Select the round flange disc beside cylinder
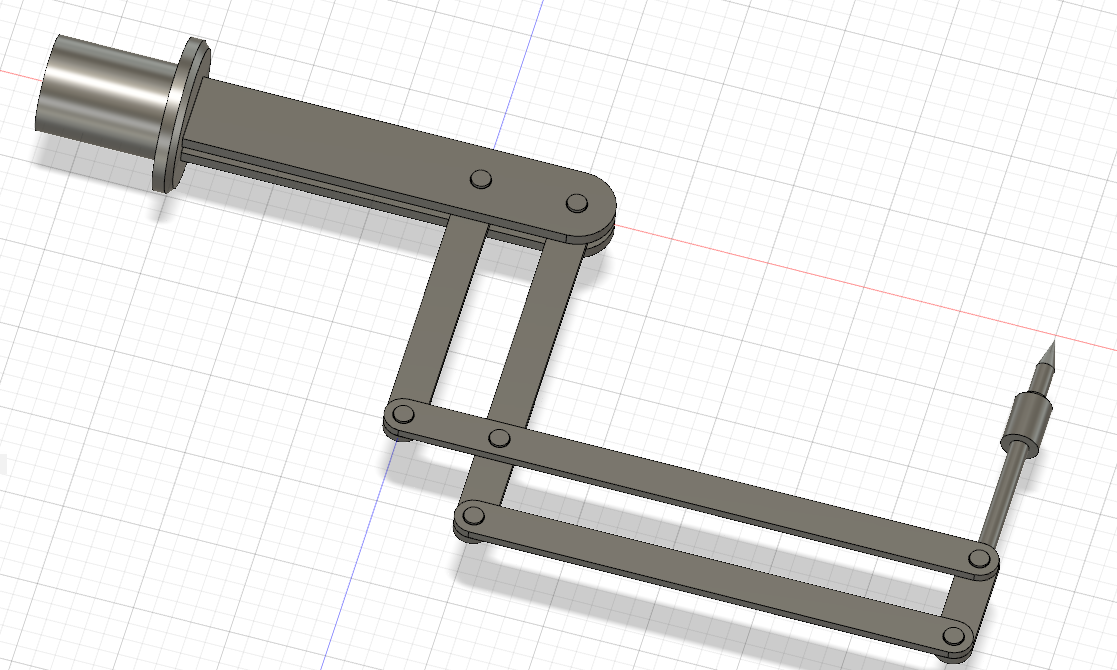This screenshot has height=670, width=1117. [x=181, y=114]
